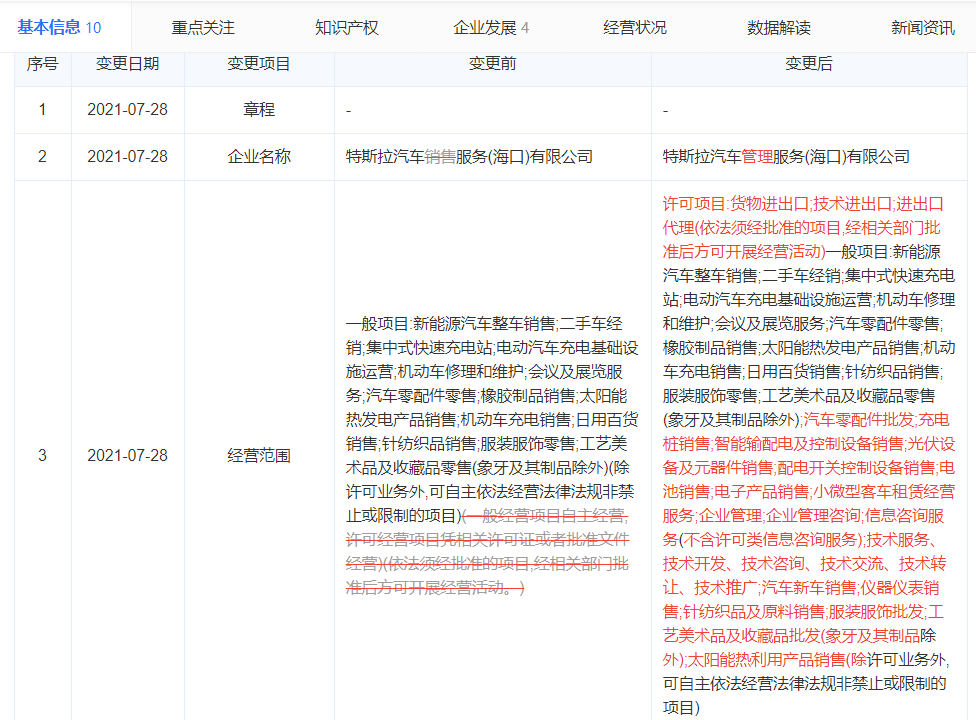Click the 章程 change item cell
The height and width of the screenshot is (720, 976).
pyautogui.click(x=259, y=110)
